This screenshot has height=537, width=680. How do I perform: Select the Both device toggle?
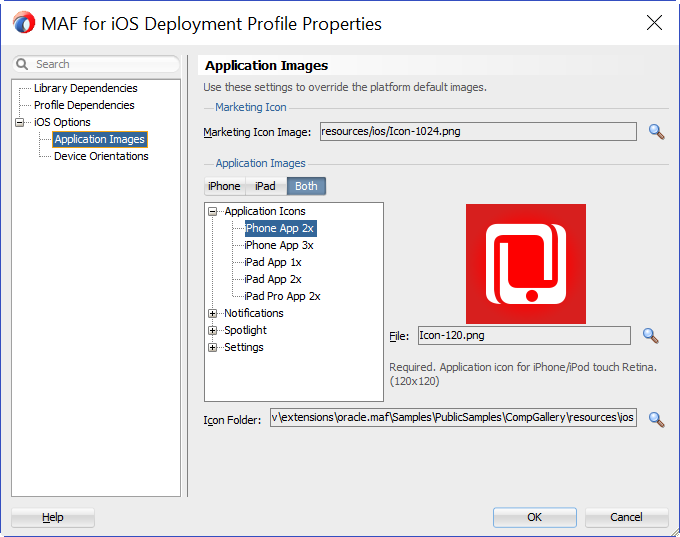[306, 186]
